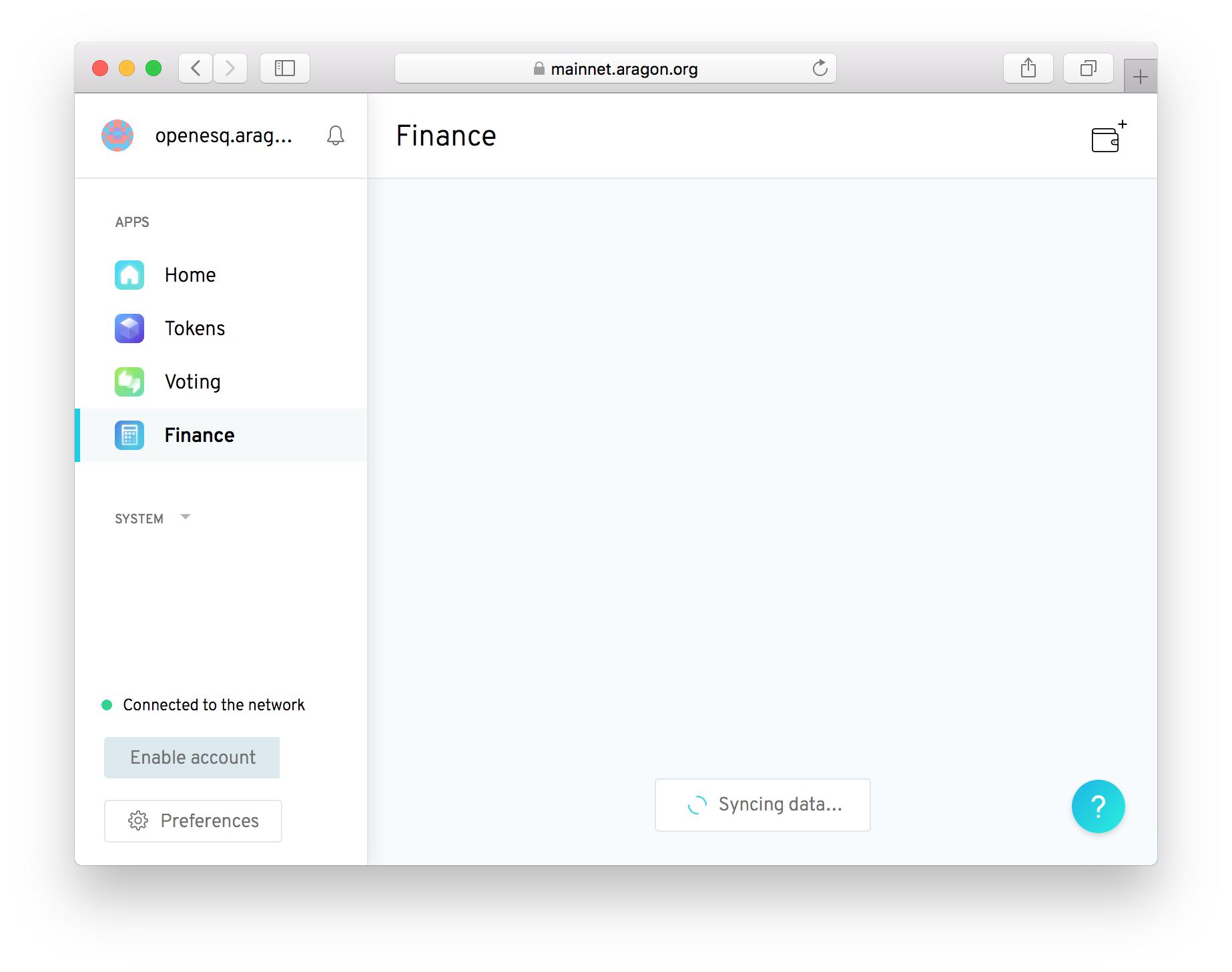Image resolution: width=1232 pixels, height=972 pixels.
Task: Expand the SYSTEM section
Action: [153, 519]
